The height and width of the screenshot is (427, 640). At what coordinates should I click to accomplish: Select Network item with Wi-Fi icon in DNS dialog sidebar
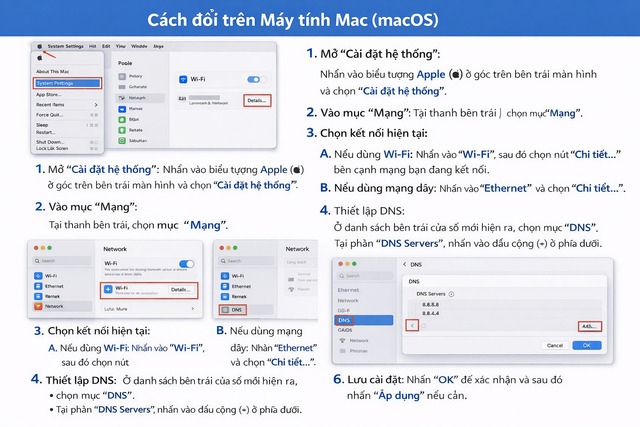(354, 340)
